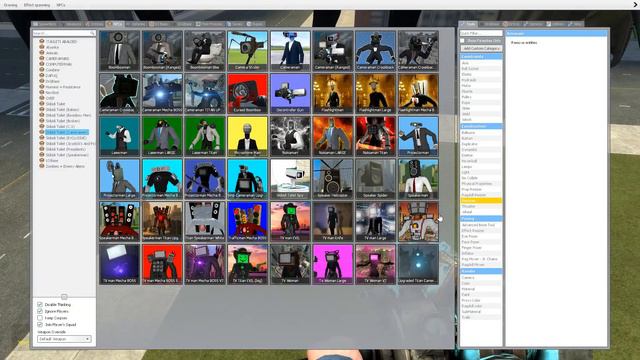Switch to the Dupes tab
This screenshot has height=360, width=640.
coord(234,24)
